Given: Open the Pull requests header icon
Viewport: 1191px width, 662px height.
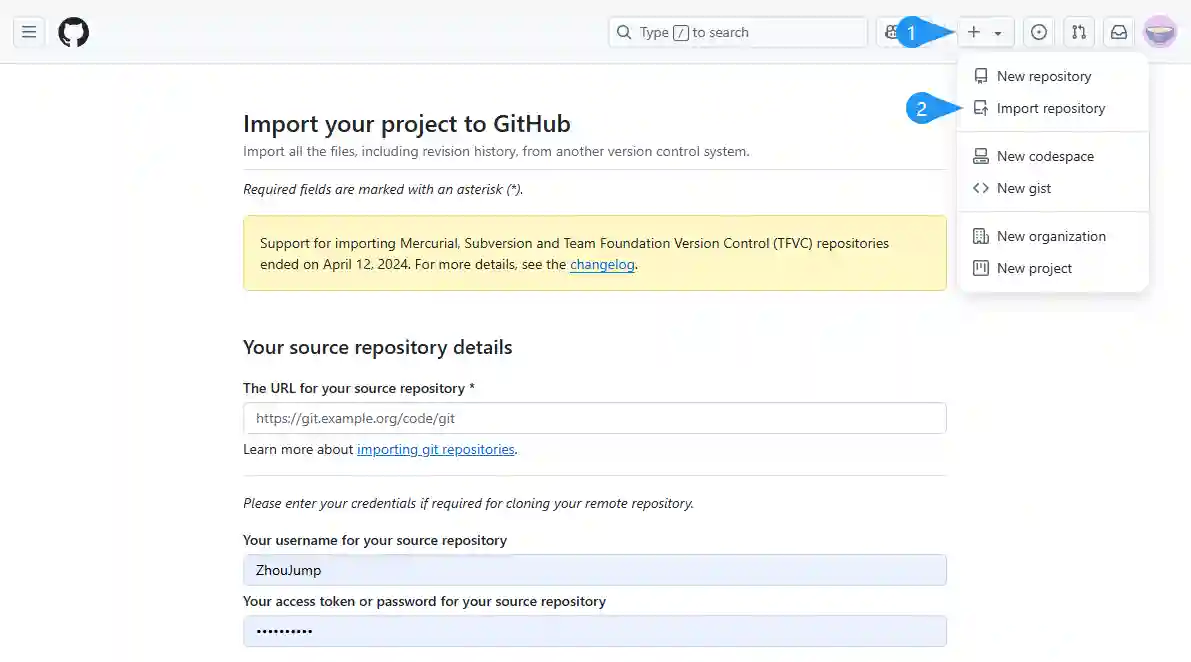Looking at the screenshot, I should (x=1079, y=32).
